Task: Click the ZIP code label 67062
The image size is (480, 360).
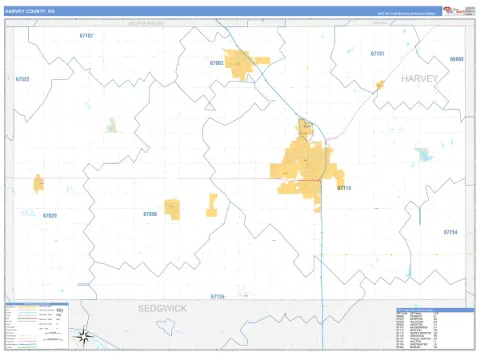Action: point(217,63)
